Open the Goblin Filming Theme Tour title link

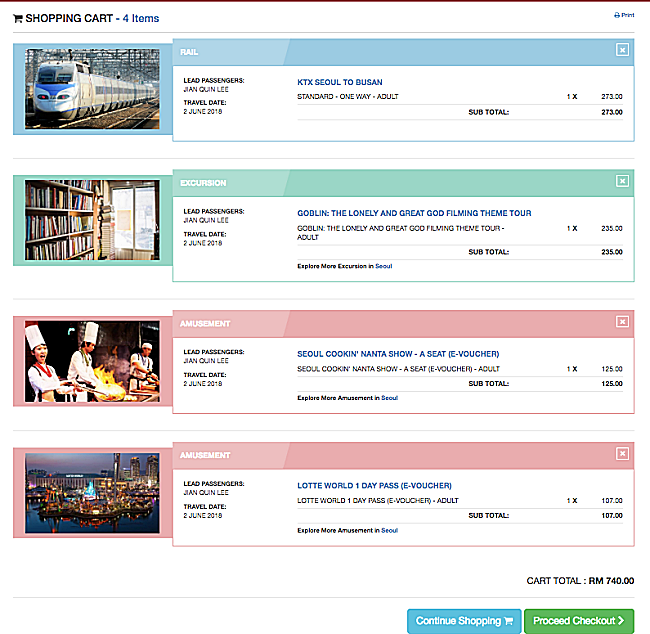414,213
